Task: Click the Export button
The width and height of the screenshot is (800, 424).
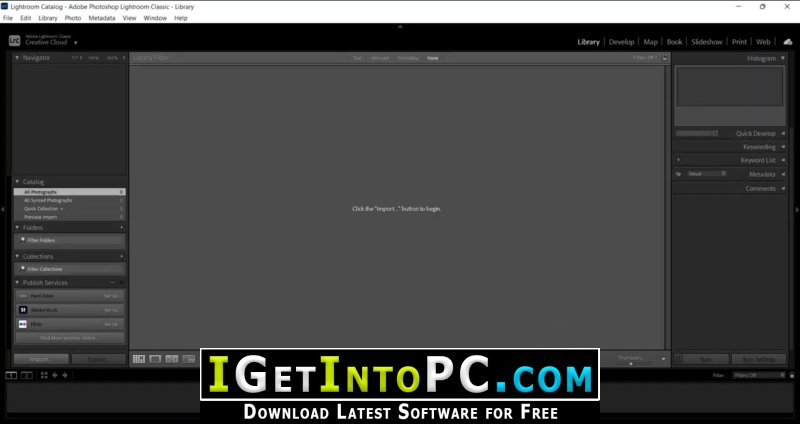Action: point(98,359)
